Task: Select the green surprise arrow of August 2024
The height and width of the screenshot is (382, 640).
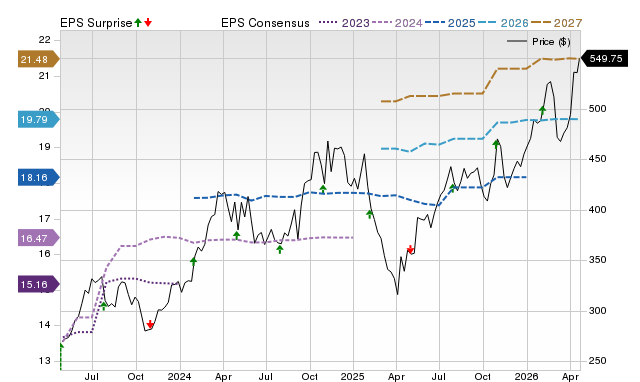Action: [x=280, y=249]
